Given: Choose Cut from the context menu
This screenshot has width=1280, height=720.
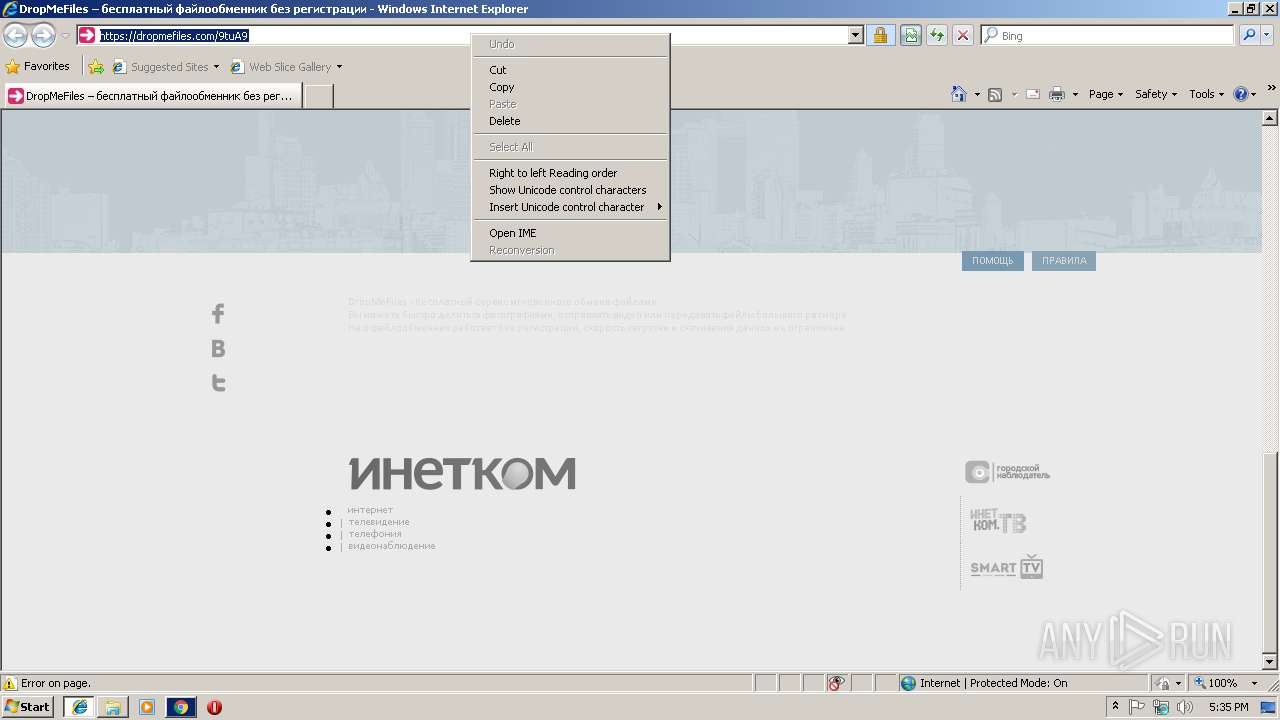Looking at the screenshot, I should (x=570, y=70).
